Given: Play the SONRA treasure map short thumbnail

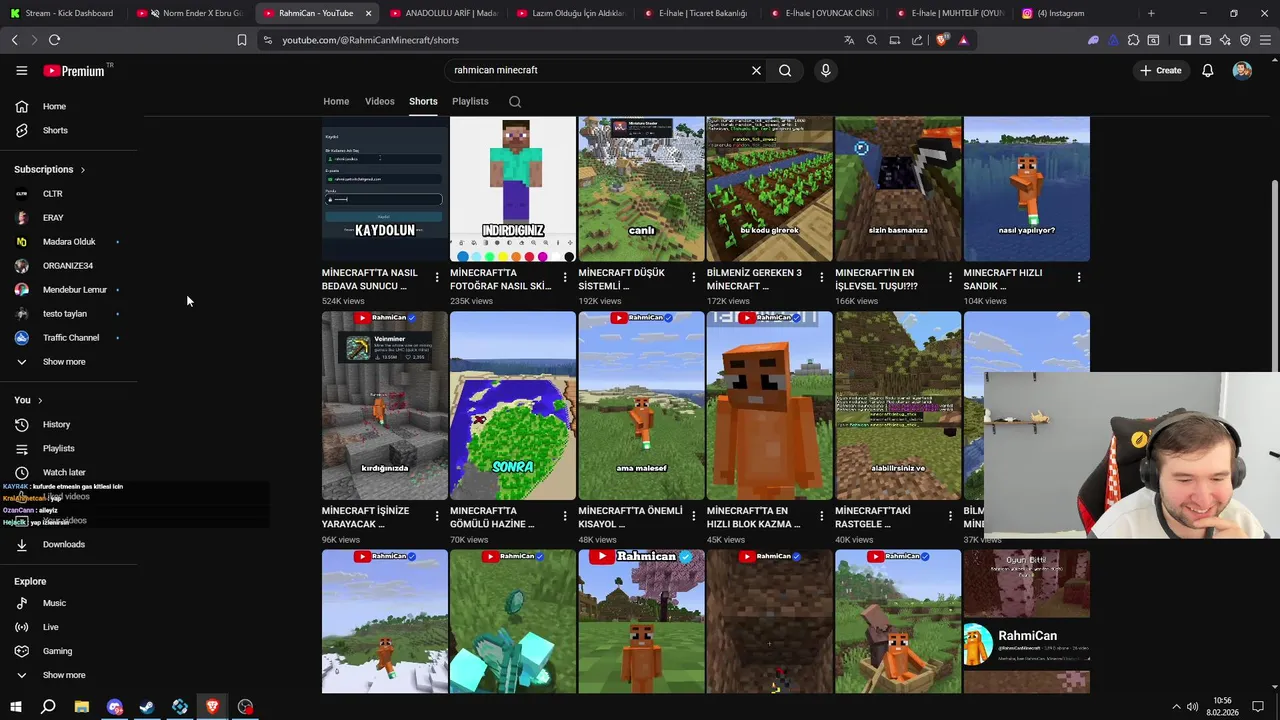Looking at the screenshot, I should tap(512, 405).
